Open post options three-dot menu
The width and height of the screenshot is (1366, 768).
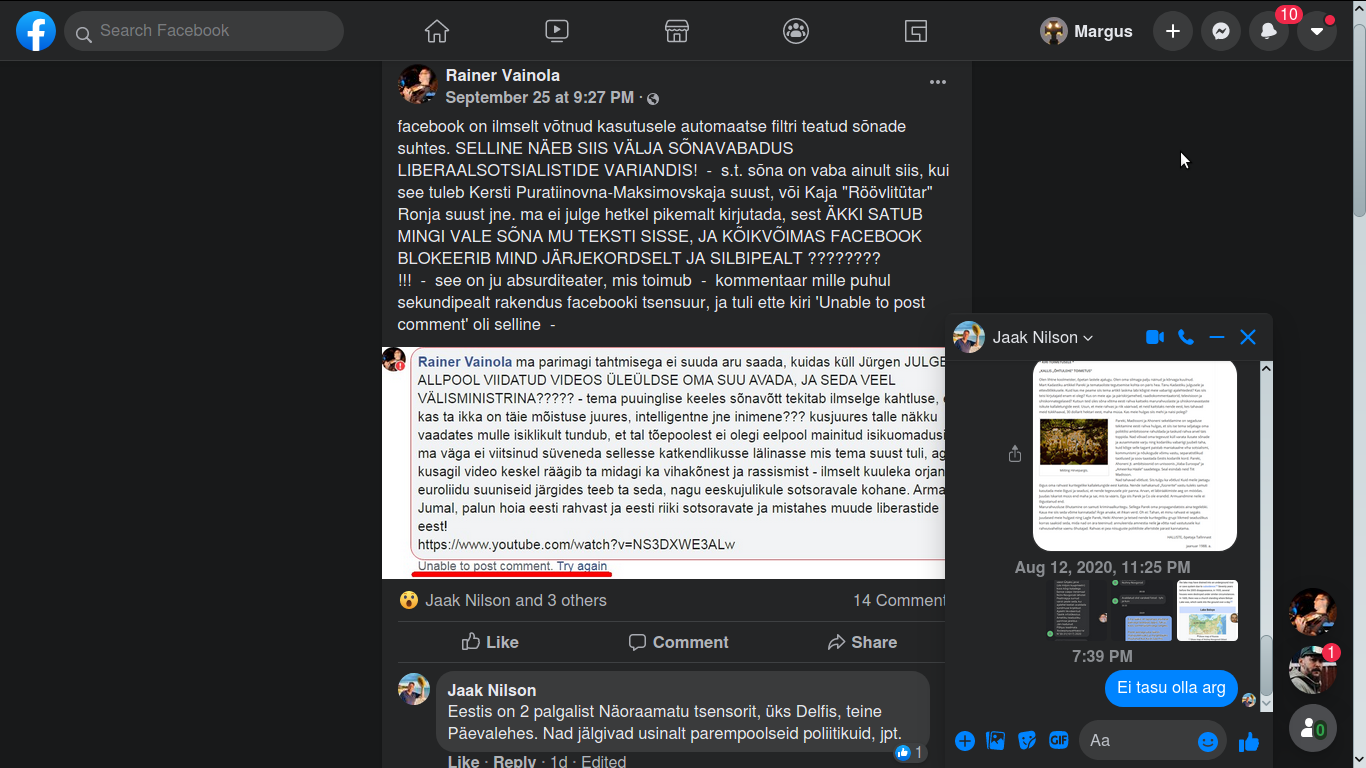[x=938, y=82]
